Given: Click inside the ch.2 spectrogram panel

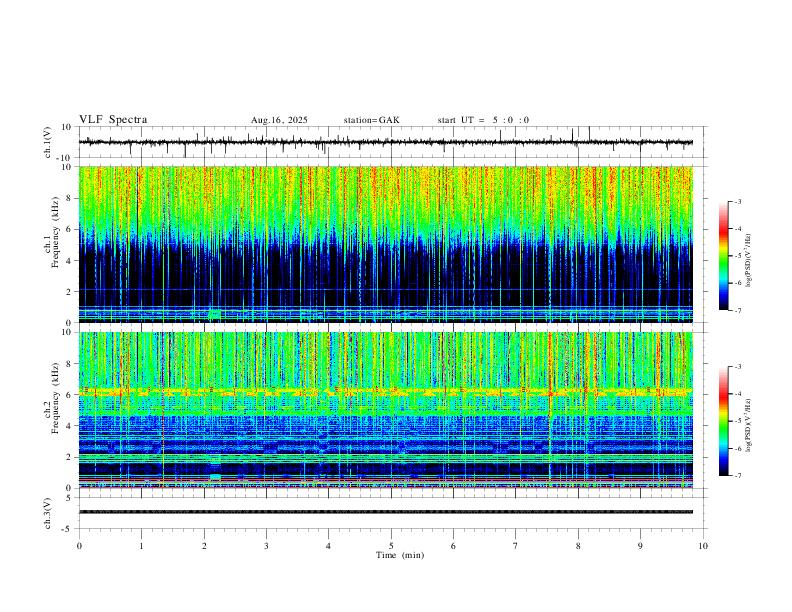Looking at the screenshot, I should tap(386, 410).
